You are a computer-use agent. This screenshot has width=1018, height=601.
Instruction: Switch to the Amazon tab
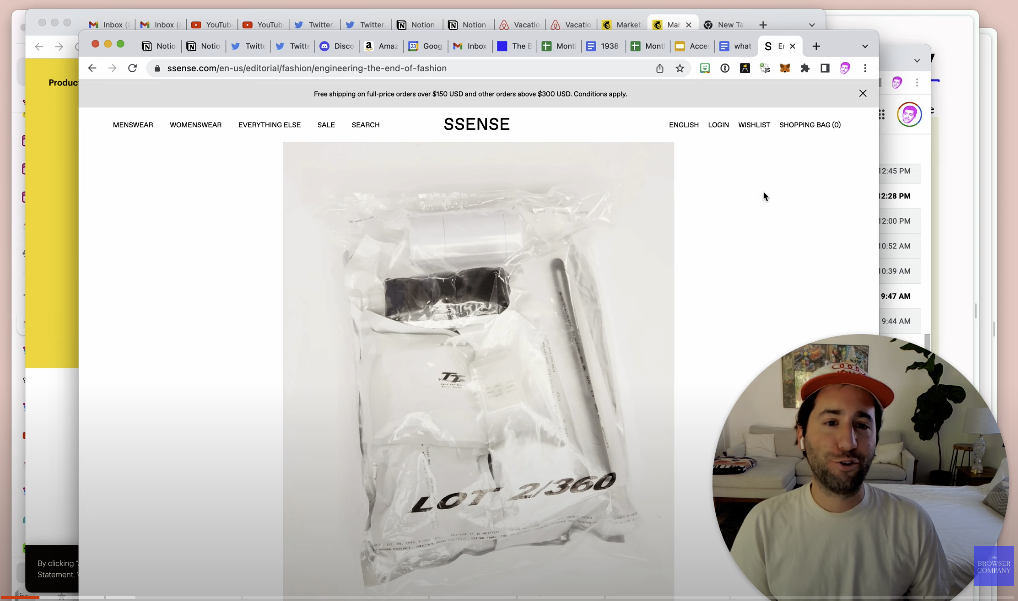click(381, 46)
